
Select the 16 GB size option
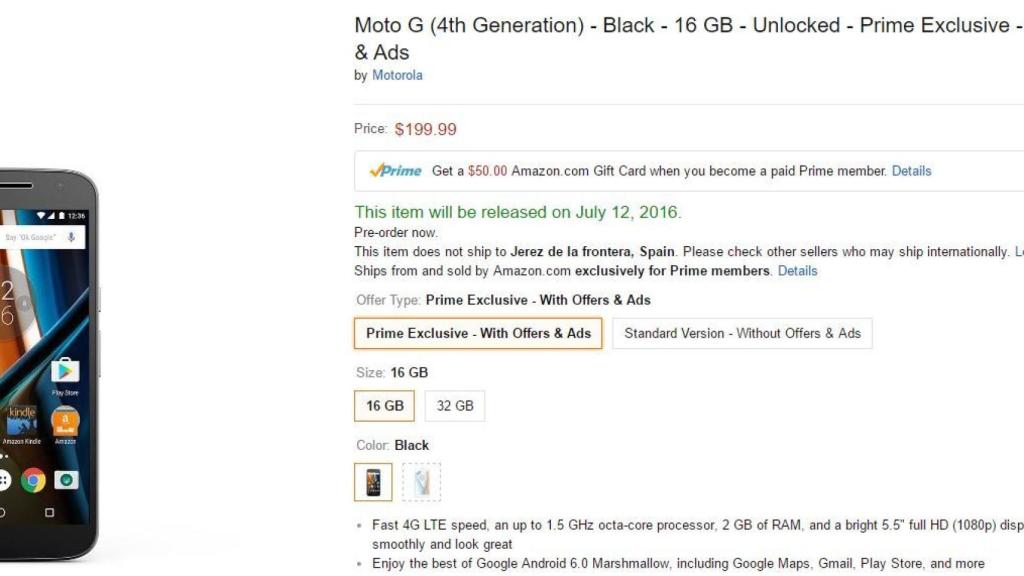(x=385, y=406)
